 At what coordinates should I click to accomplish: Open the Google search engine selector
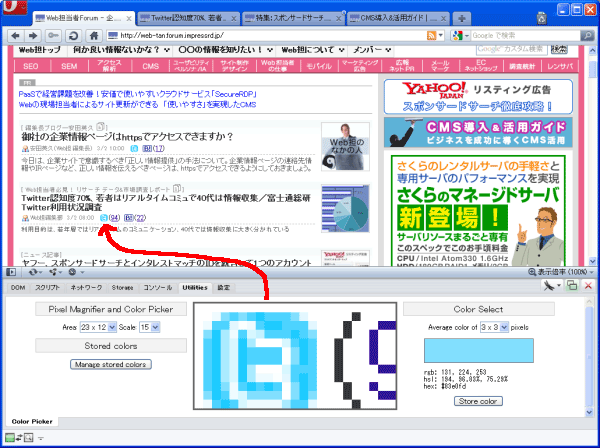[x=460, y=36]
